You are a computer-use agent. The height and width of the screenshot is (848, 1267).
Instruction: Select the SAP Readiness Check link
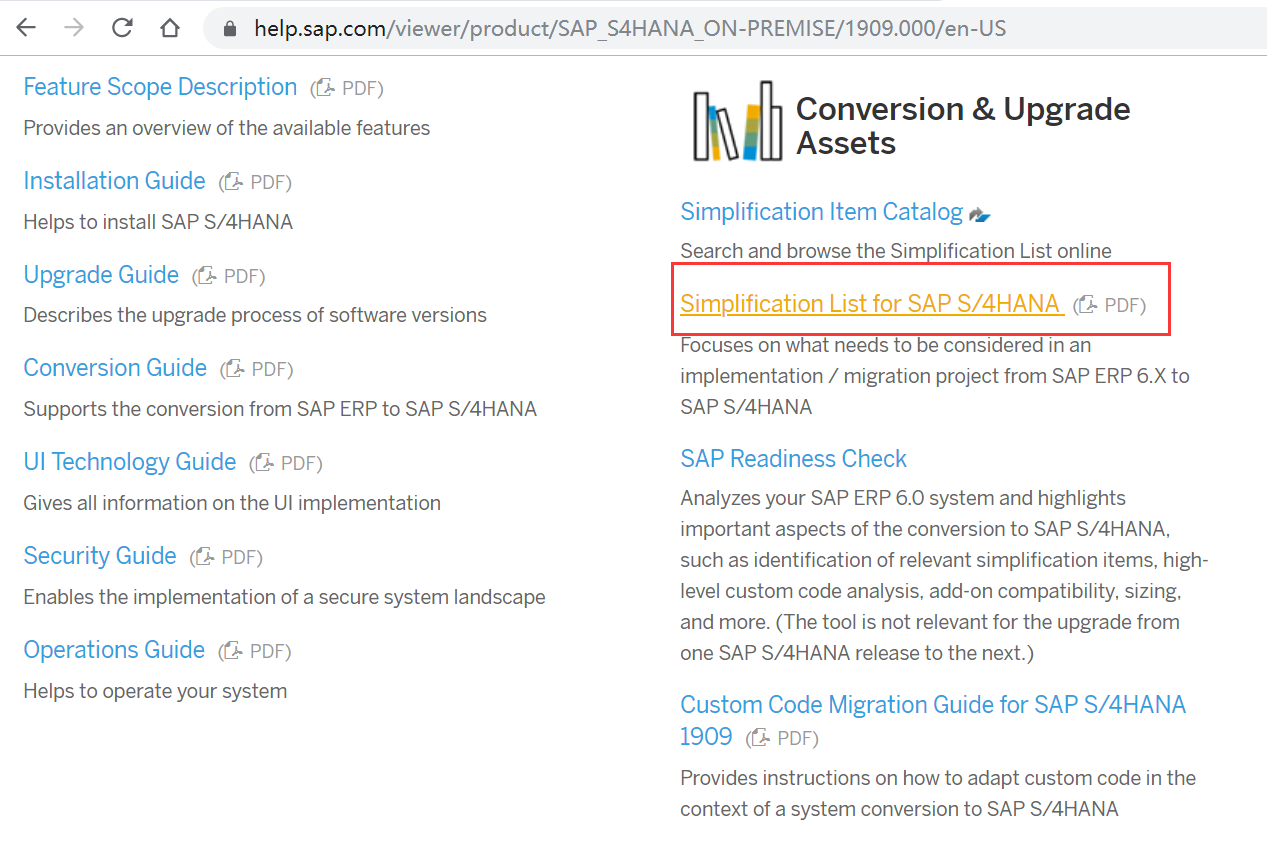tap(793, 458)
